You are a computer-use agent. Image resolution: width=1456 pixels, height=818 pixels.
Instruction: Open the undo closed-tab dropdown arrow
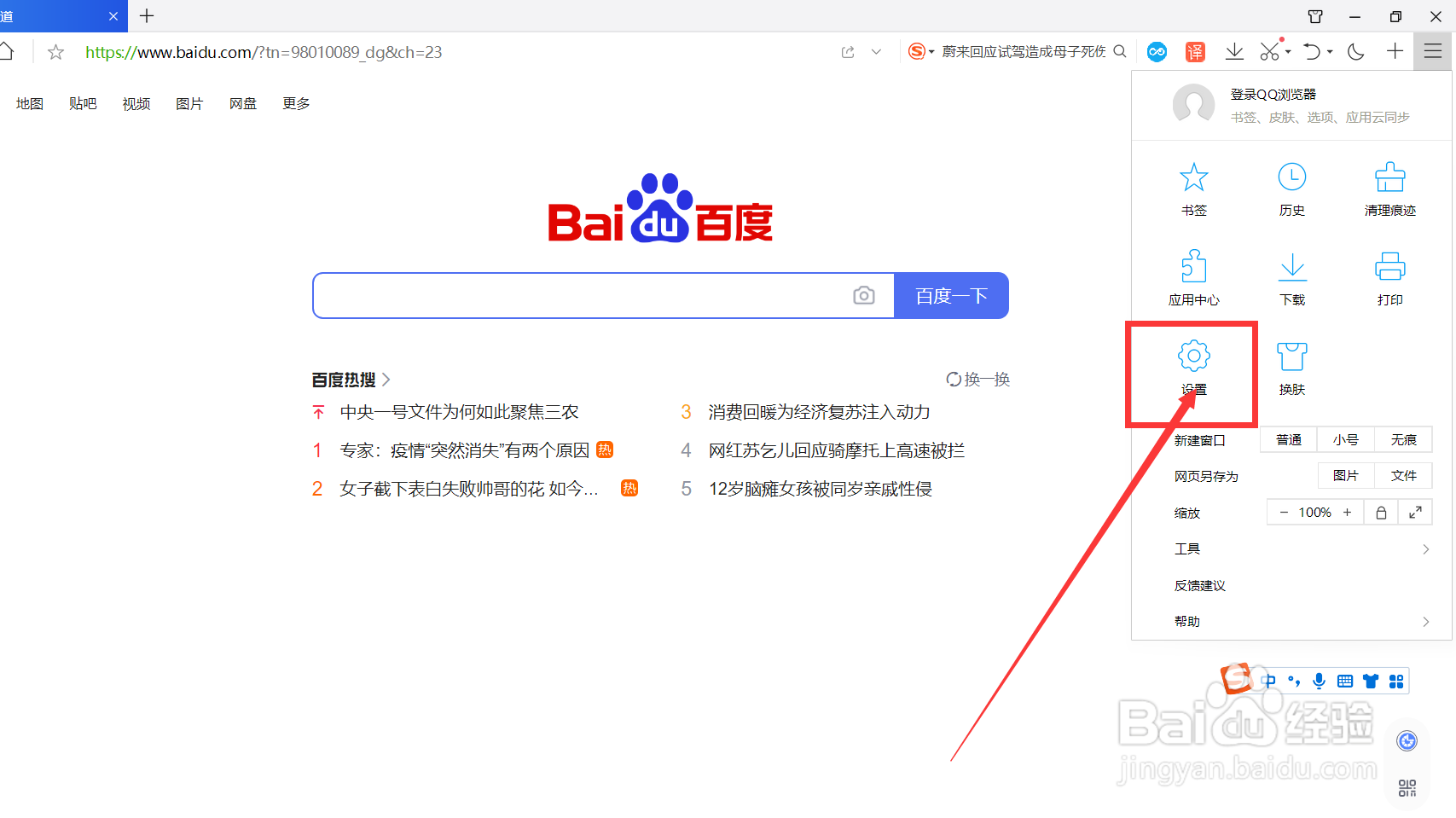[1330, 52]
